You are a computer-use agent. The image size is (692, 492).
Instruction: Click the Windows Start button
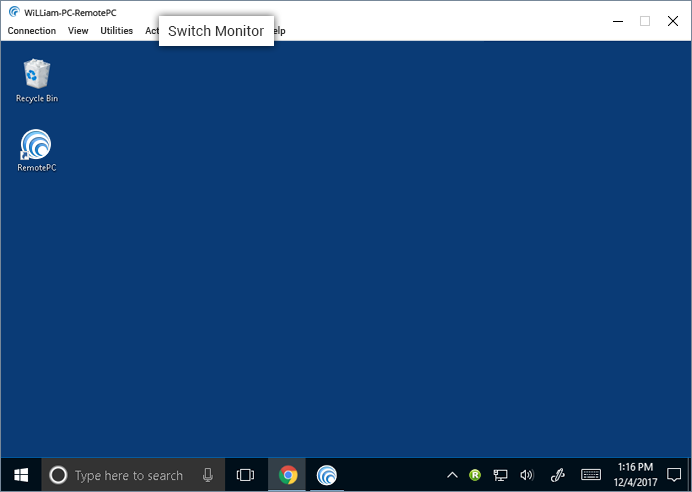coord(20,475)
